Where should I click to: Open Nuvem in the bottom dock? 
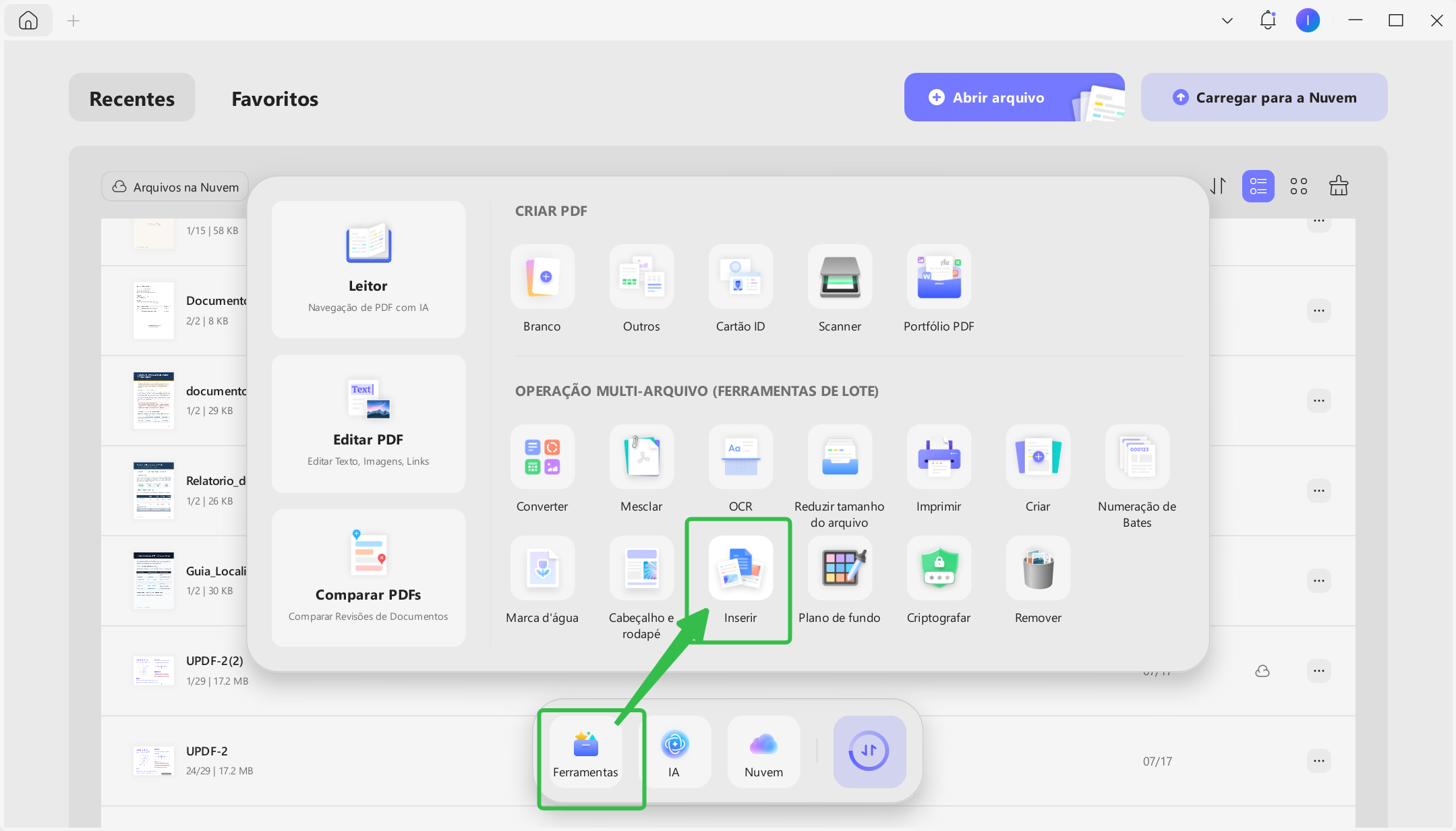(763, 752)
